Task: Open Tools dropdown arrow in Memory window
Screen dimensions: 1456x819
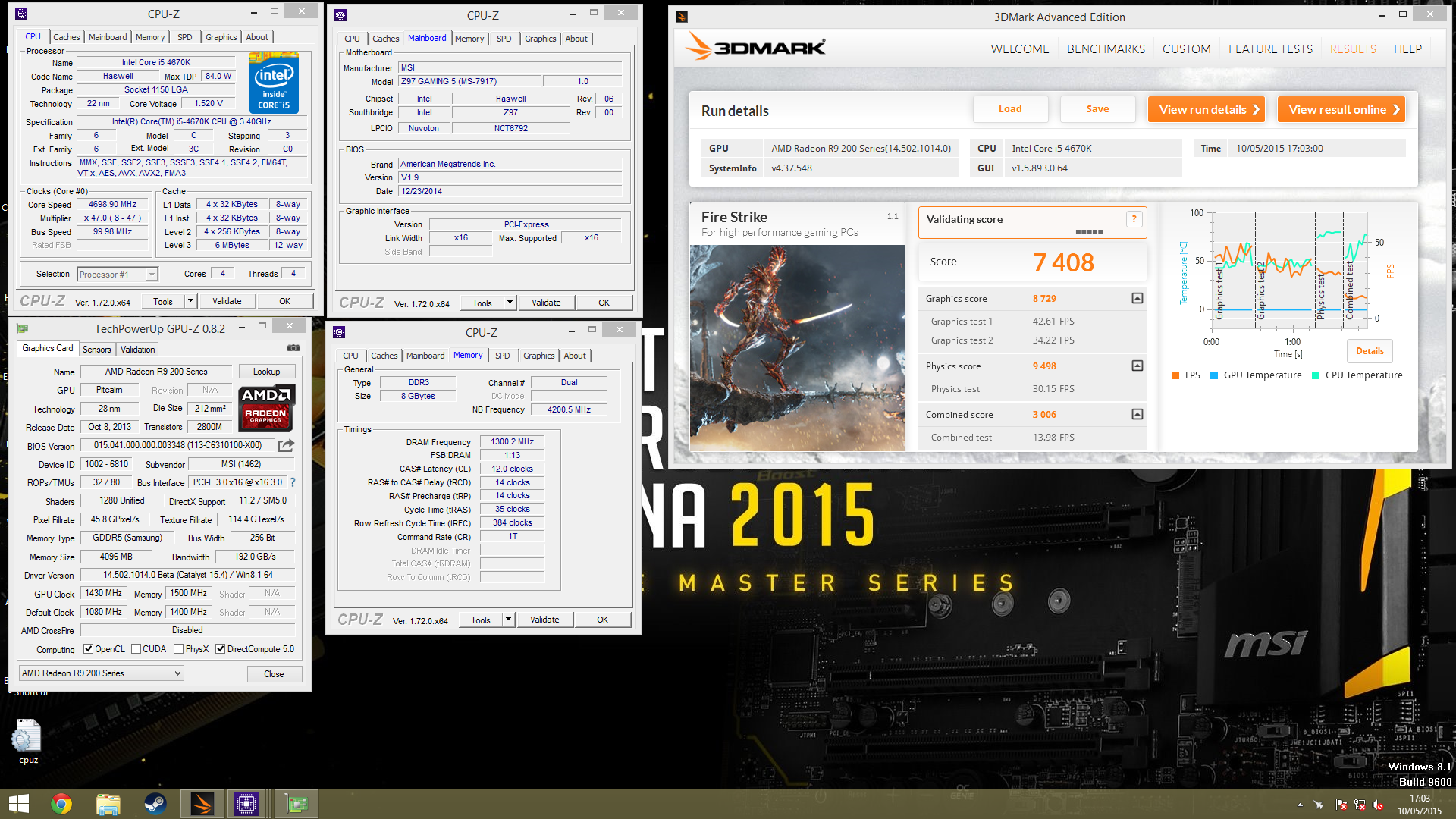Action: pyautogui.click(x=509, y=620)
